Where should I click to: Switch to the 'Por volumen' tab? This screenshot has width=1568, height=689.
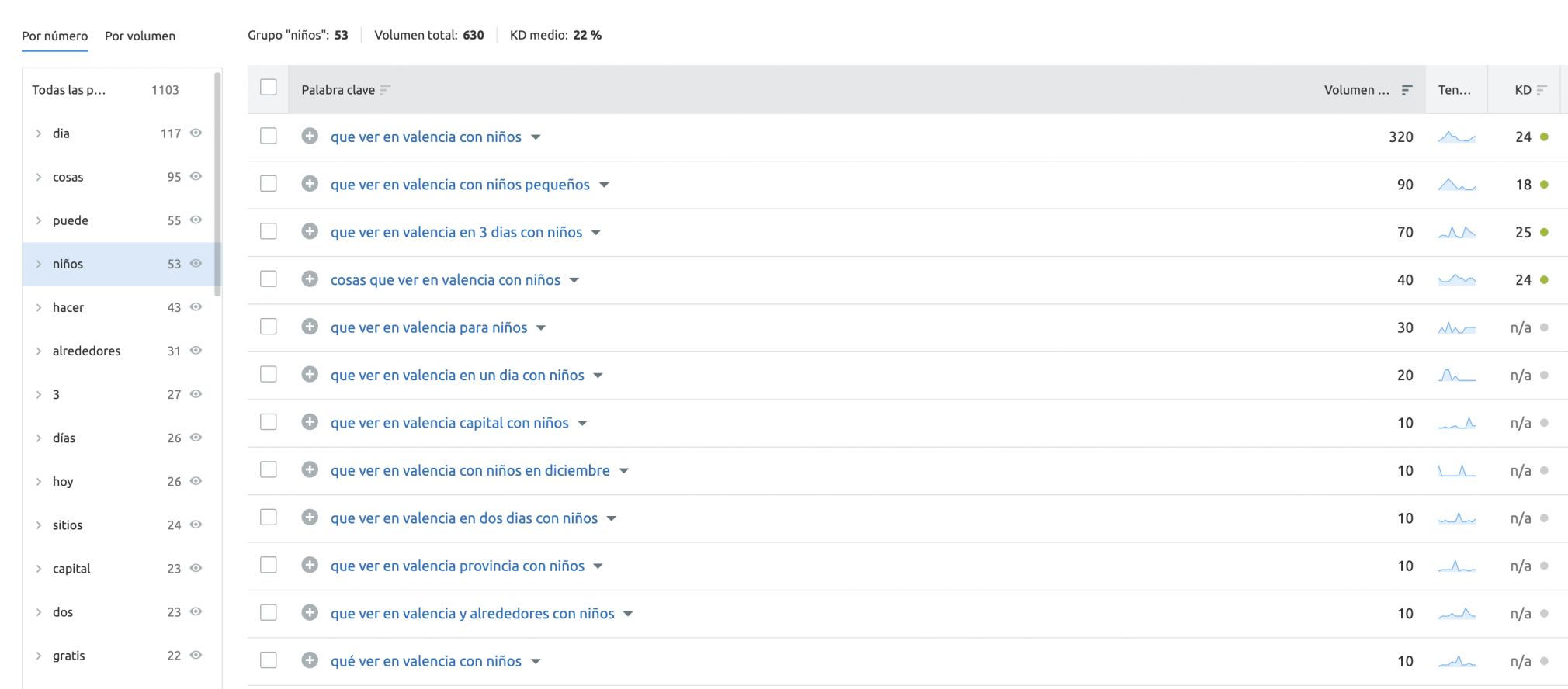[140, 36]
